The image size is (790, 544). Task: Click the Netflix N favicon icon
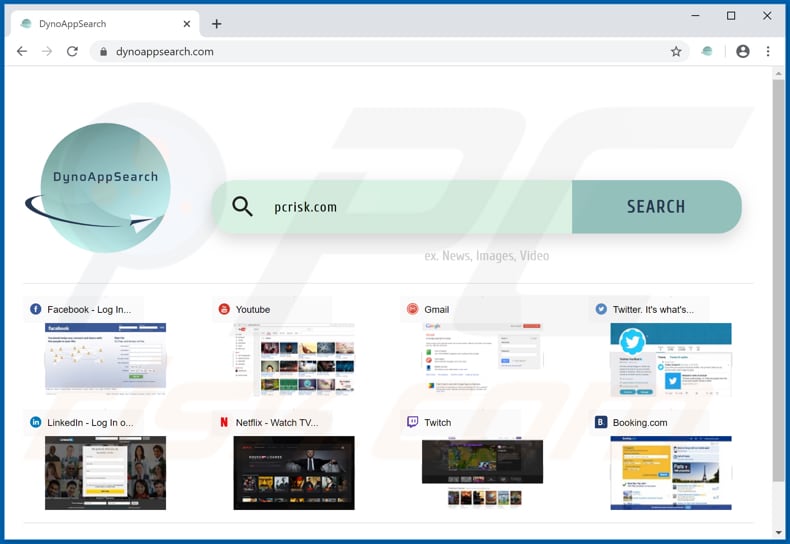pos(224,422)
